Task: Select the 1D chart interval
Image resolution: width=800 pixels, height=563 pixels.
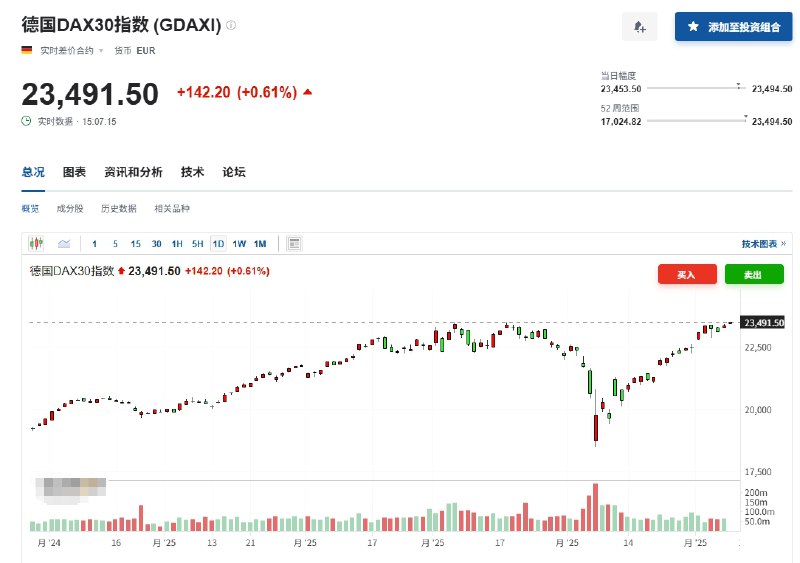Action: 218,244
